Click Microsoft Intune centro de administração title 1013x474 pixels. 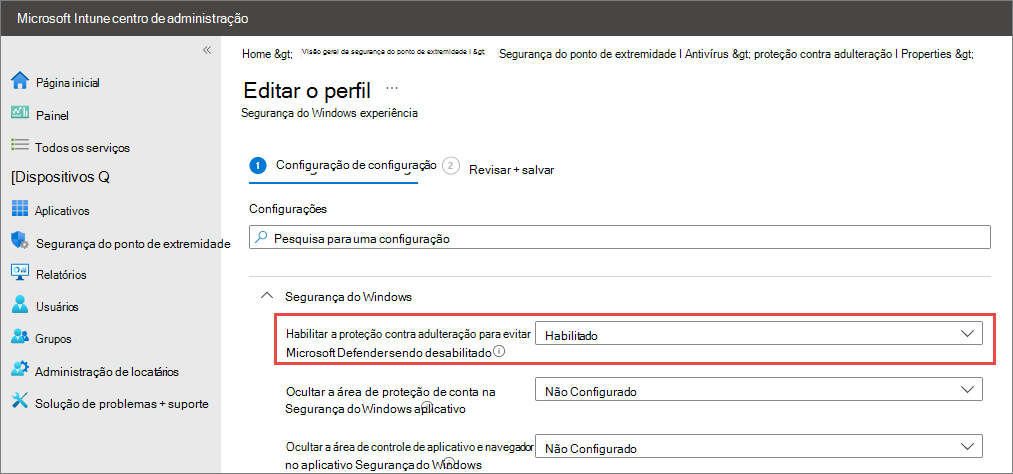click(132, 18)
